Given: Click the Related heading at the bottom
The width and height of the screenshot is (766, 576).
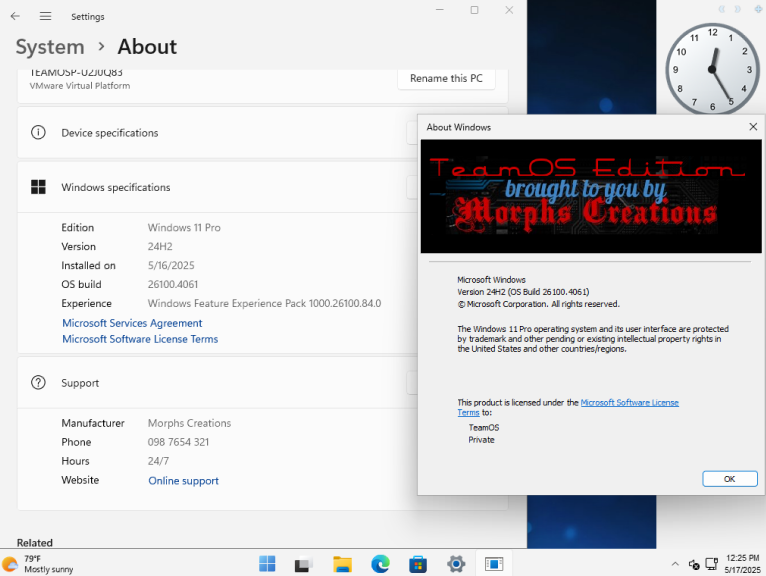Looking at the screenshot, I should (x=35, y=543).
